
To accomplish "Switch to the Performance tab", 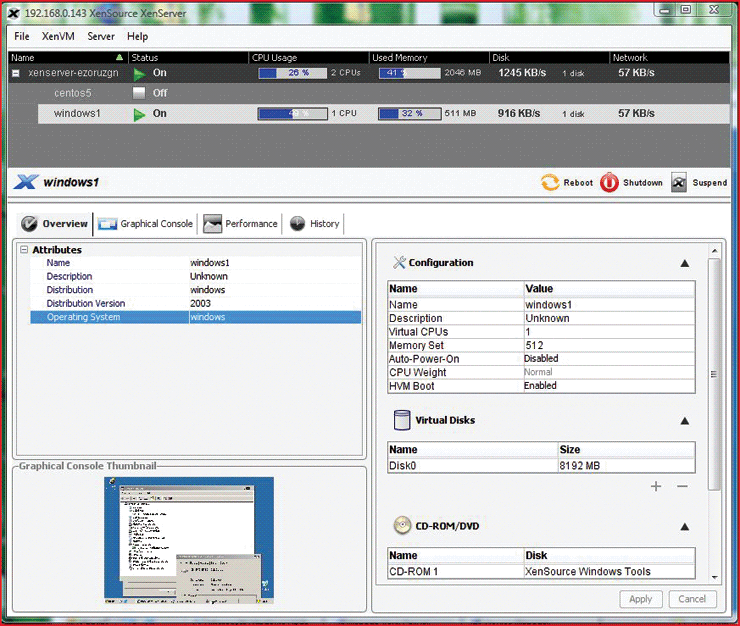I will (x=240, y=224).
